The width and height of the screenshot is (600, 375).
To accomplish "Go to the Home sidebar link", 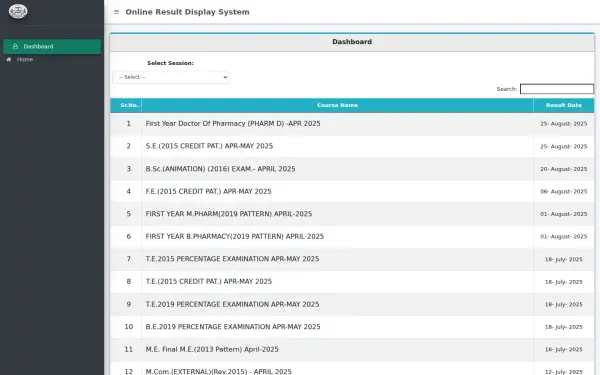I will pos(25,59).
